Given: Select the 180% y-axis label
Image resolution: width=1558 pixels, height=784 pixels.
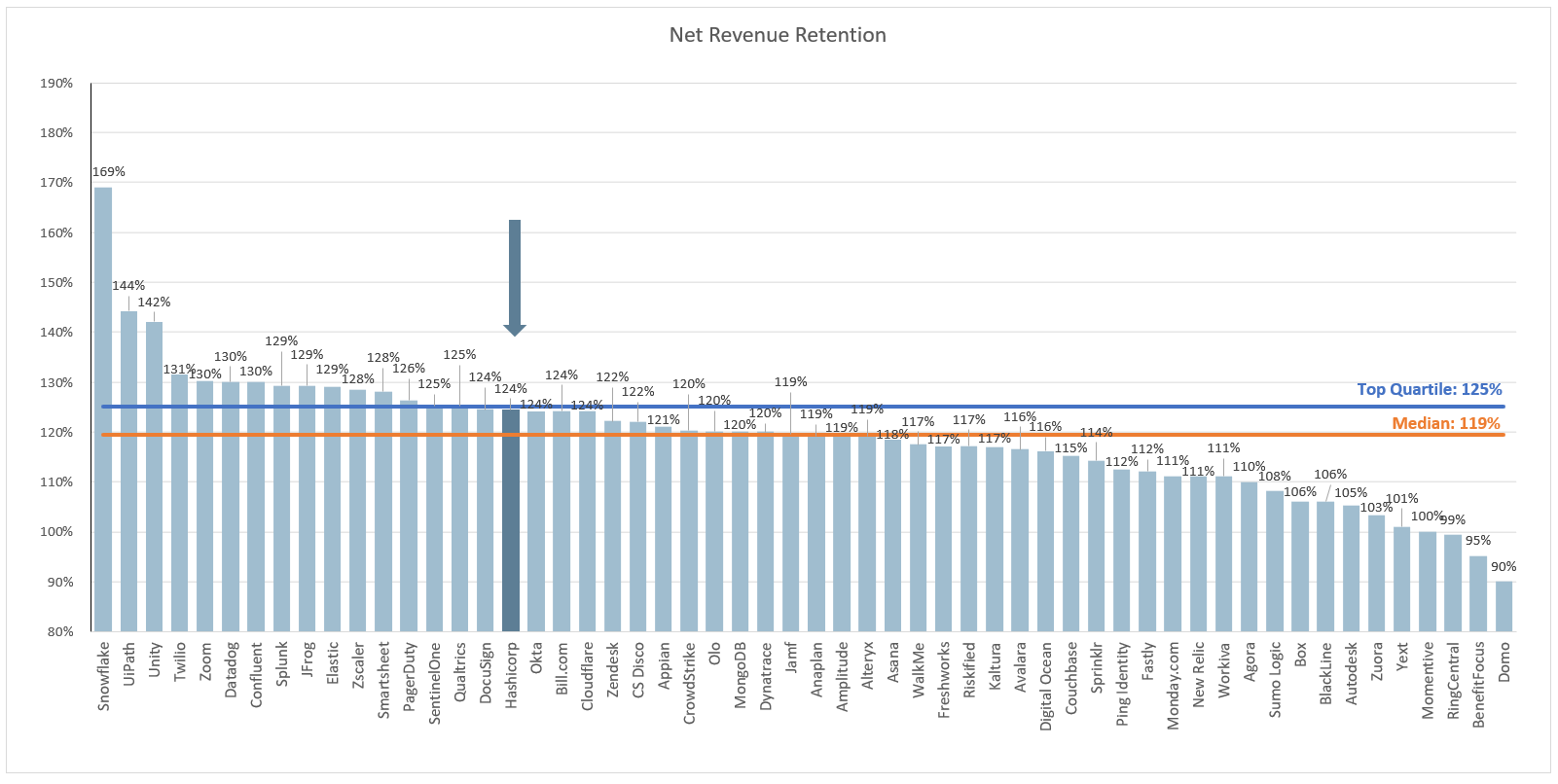Looking at the screenshot, I should click(56, 133).
